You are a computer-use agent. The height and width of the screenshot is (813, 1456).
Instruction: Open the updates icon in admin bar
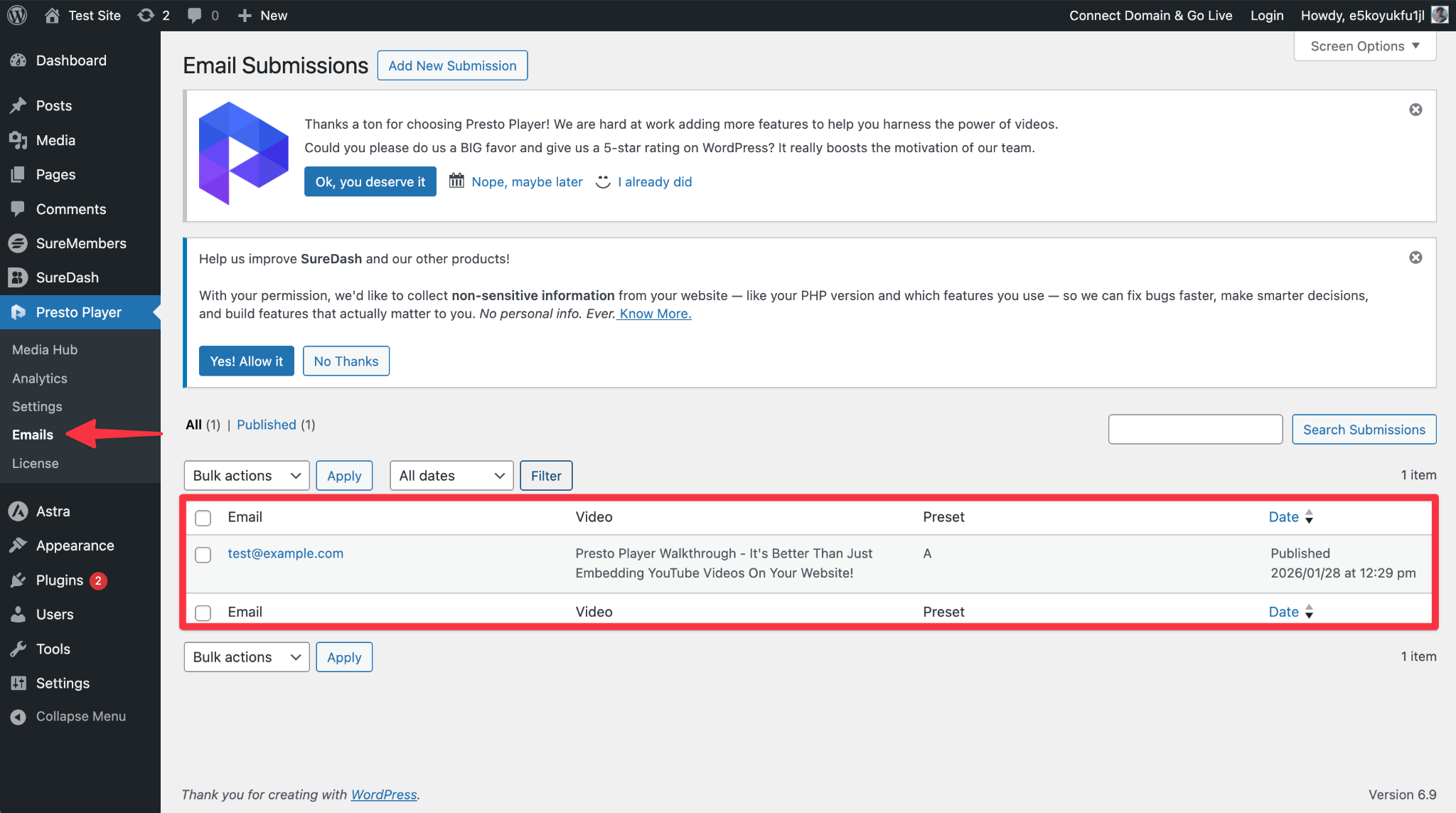(x=146, y=15)
